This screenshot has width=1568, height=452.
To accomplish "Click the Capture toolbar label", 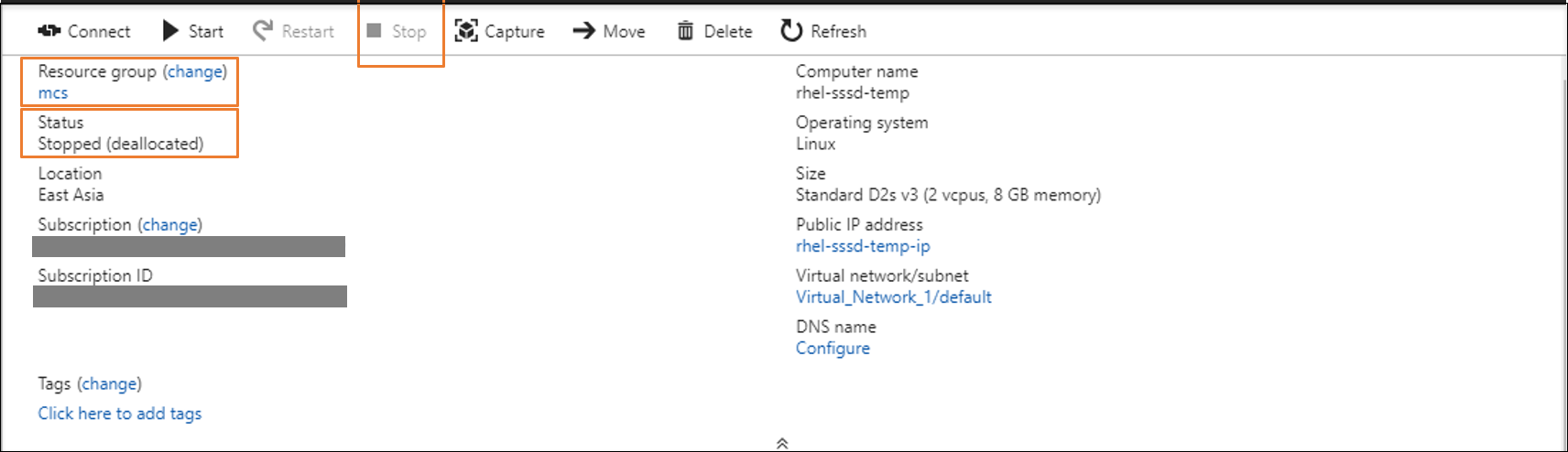I will 514,31.
